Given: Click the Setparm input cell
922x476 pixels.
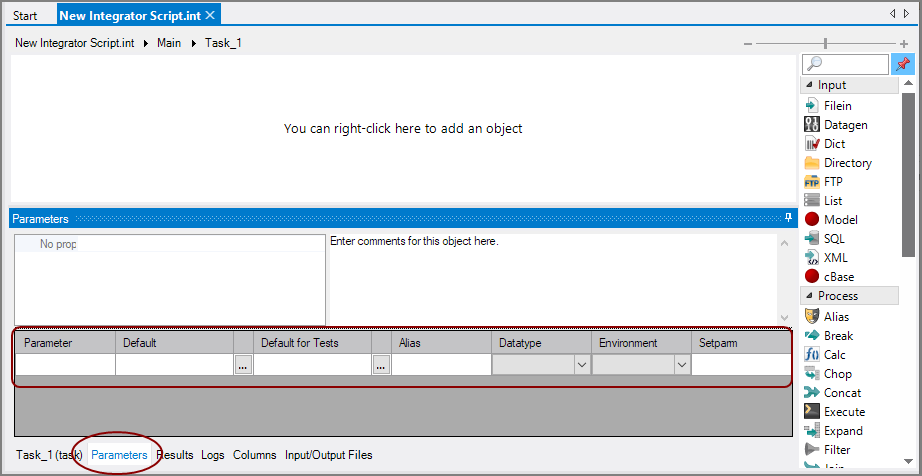Looking at the screenshot, I should pos(741,365).
